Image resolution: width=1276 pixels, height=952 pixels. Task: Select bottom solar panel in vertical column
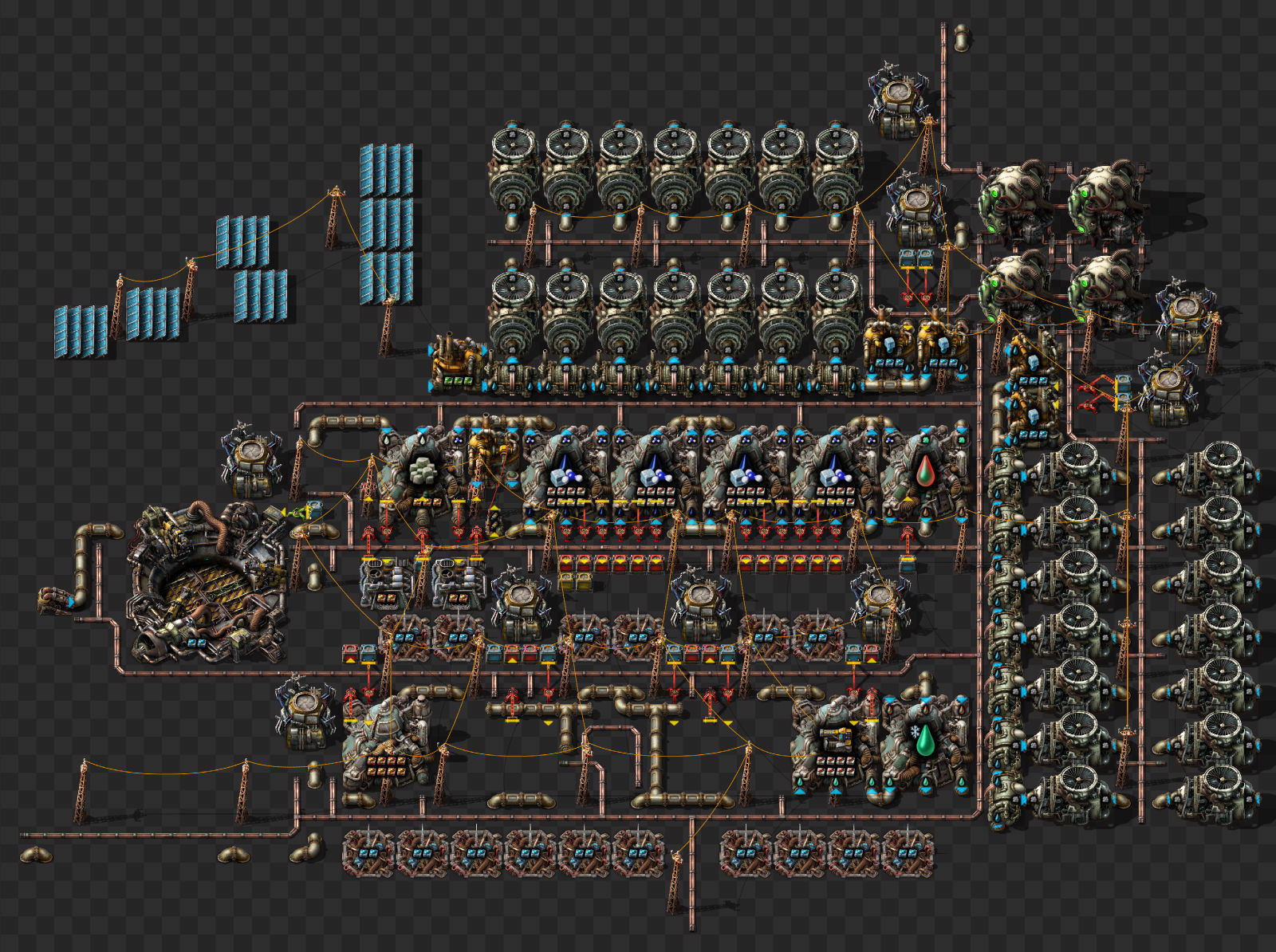[386, 277]
